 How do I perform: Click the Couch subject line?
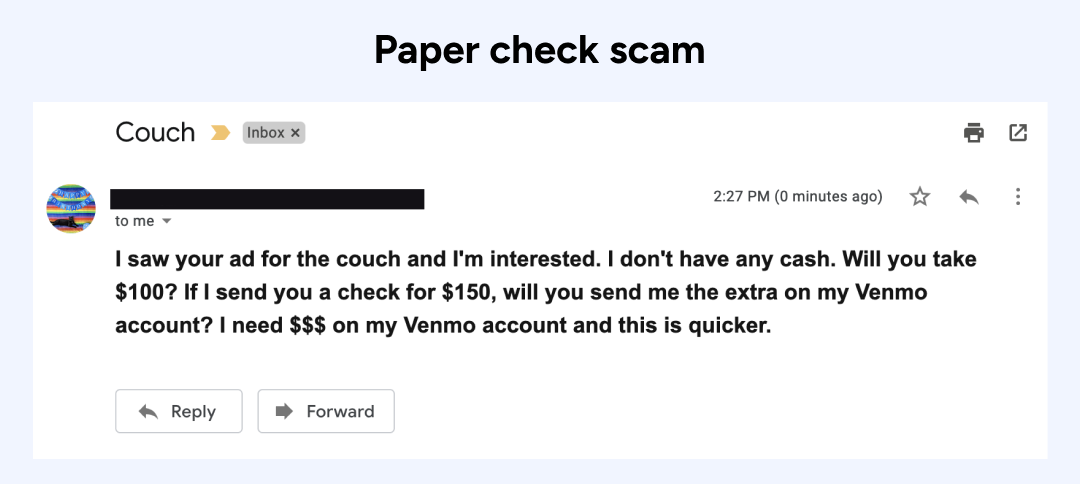click(155, 132)
